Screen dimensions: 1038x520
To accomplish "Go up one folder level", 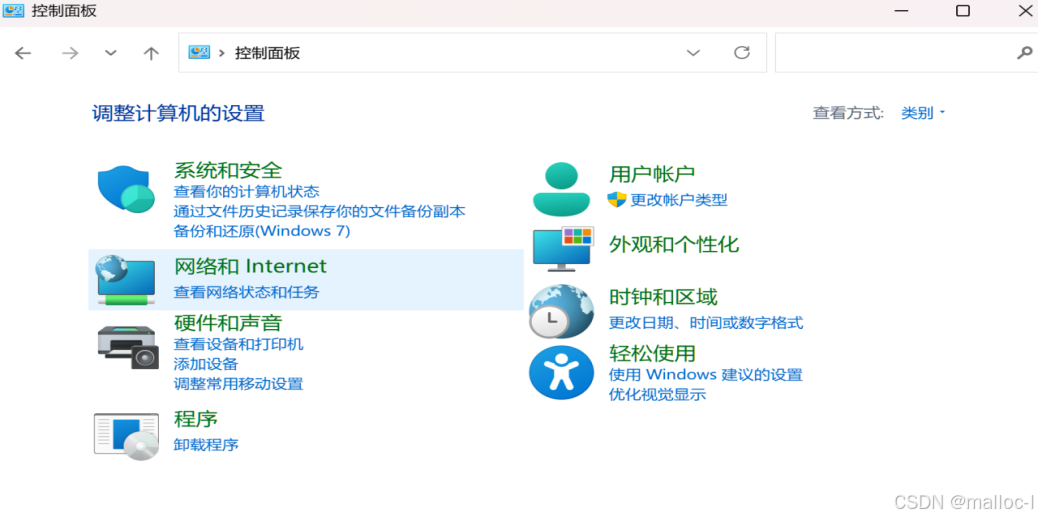I will [152, 54].
